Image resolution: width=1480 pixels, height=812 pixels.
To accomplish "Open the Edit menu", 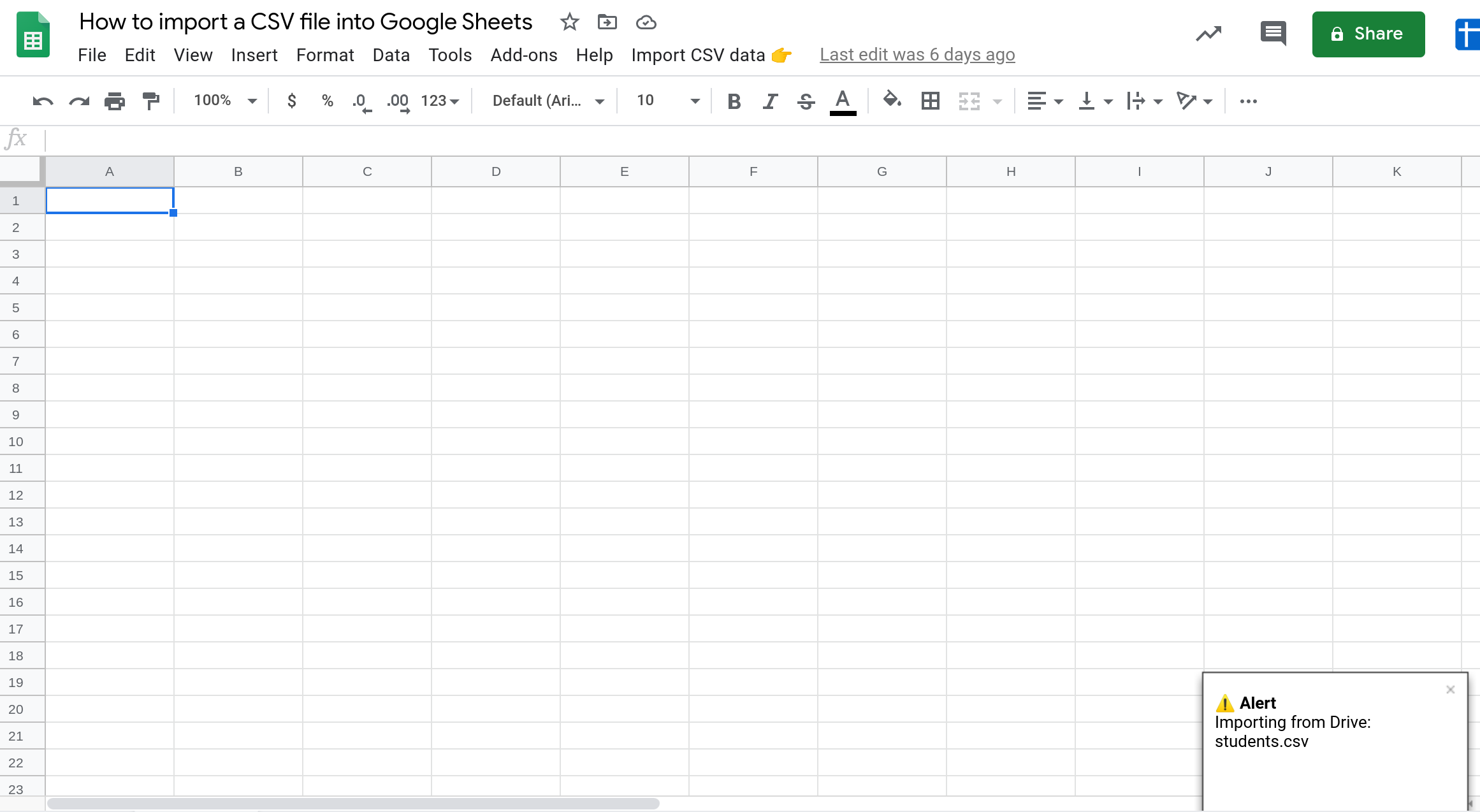I will pos(140,55).
